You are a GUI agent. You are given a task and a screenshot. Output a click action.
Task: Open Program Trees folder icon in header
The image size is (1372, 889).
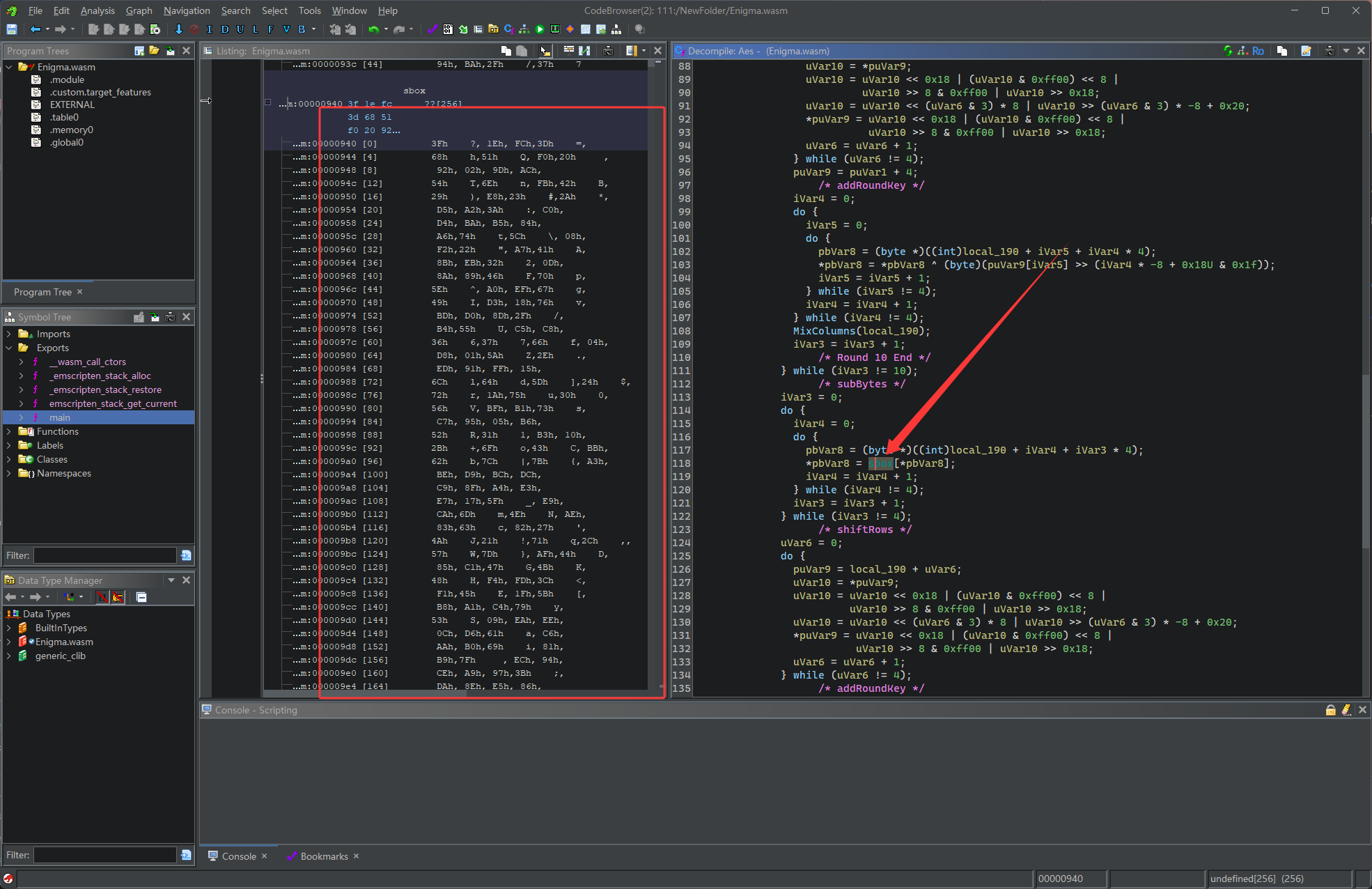(x=155, y=51)
